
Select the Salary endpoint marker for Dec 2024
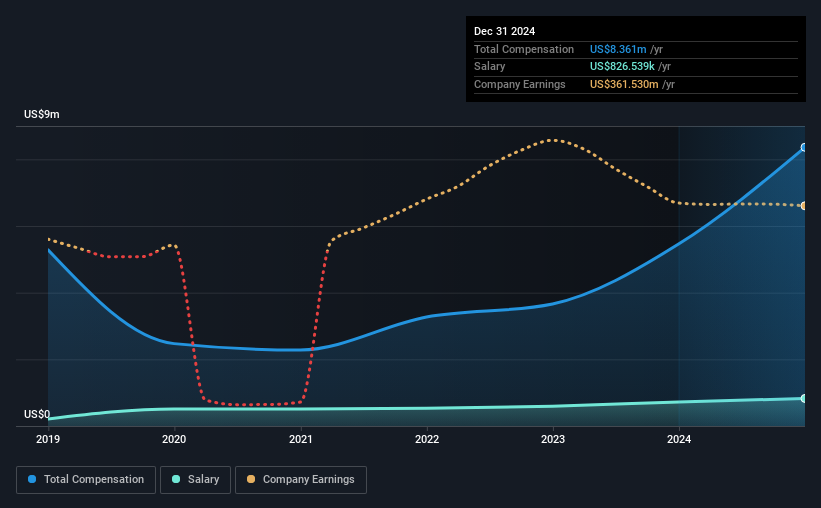click(804, 399)
